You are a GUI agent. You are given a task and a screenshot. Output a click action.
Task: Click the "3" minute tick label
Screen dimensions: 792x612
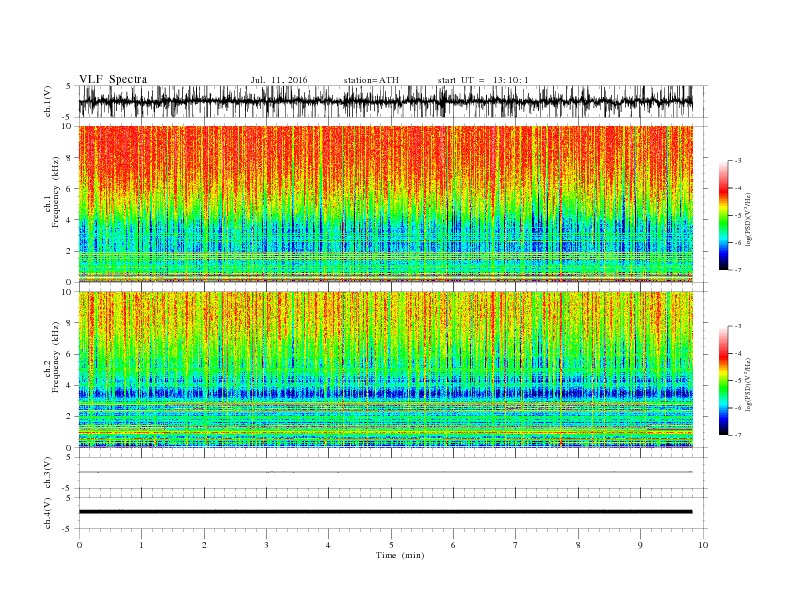[x=266, y=545]
